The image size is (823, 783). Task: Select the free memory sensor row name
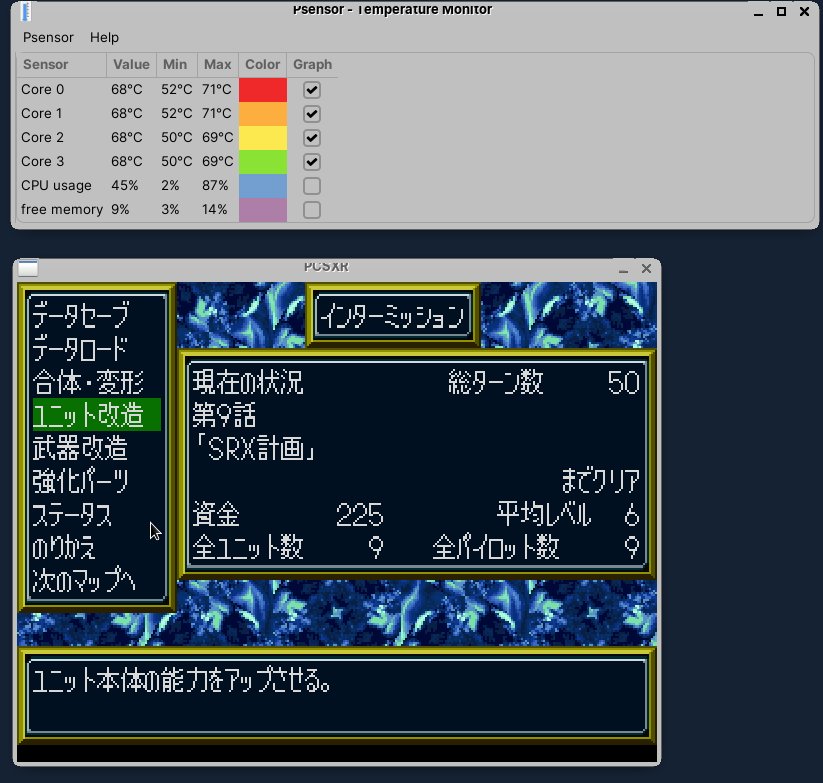62,209
